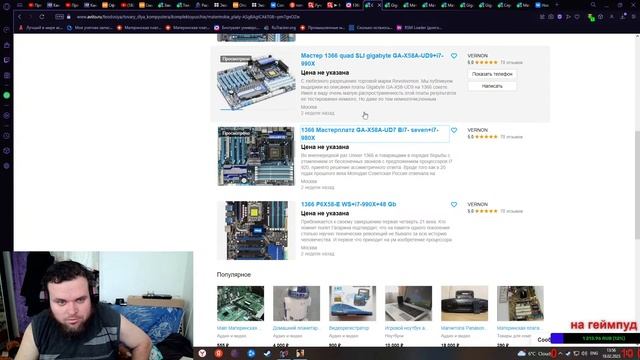Open the blue circular app icon in taskbar
640x360 pixels.
pyautogui.click(x=251, y=353)
